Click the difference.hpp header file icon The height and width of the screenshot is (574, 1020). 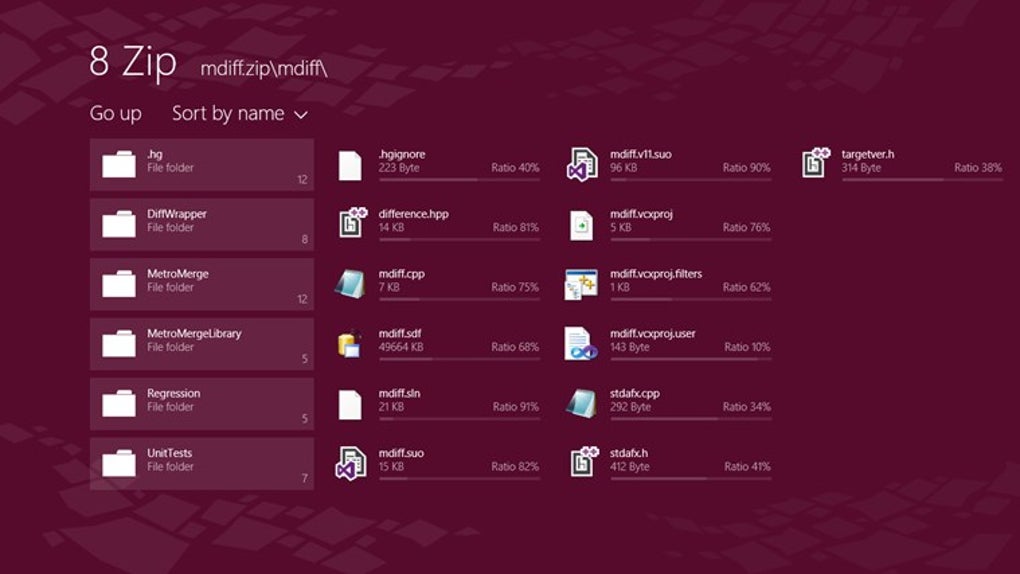[353, 223]
